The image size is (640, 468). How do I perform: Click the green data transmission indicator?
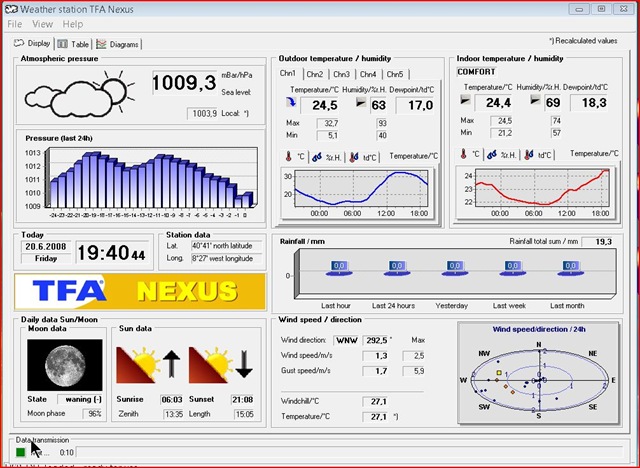tap(20, 452)
